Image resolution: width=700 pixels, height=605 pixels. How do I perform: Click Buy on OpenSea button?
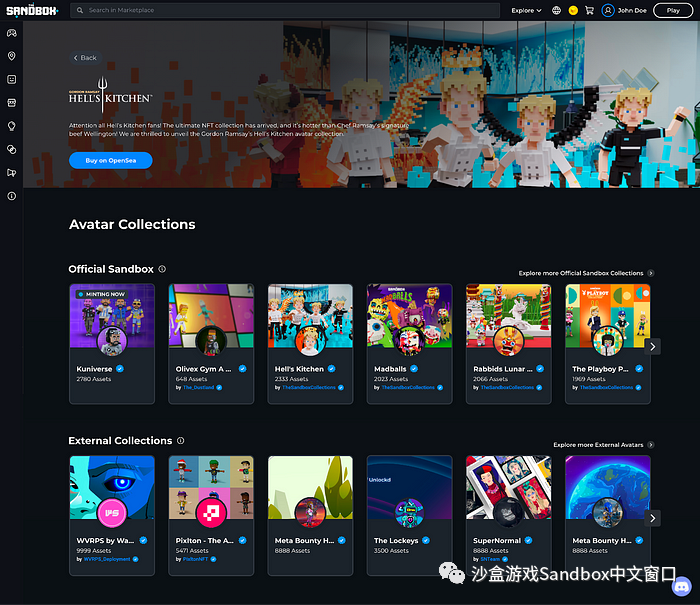tap(111, 160)
